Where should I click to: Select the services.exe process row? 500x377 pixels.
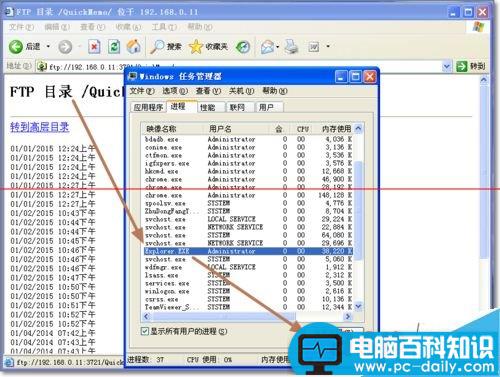tap(248, 283)
